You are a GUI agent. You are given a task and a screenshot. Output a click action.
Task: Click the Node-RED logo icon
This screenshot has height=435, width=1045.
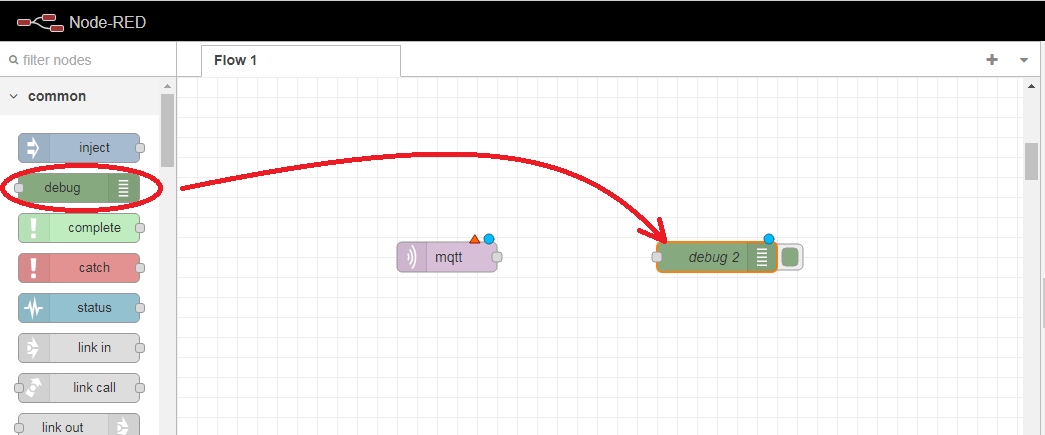coord(39,21)
